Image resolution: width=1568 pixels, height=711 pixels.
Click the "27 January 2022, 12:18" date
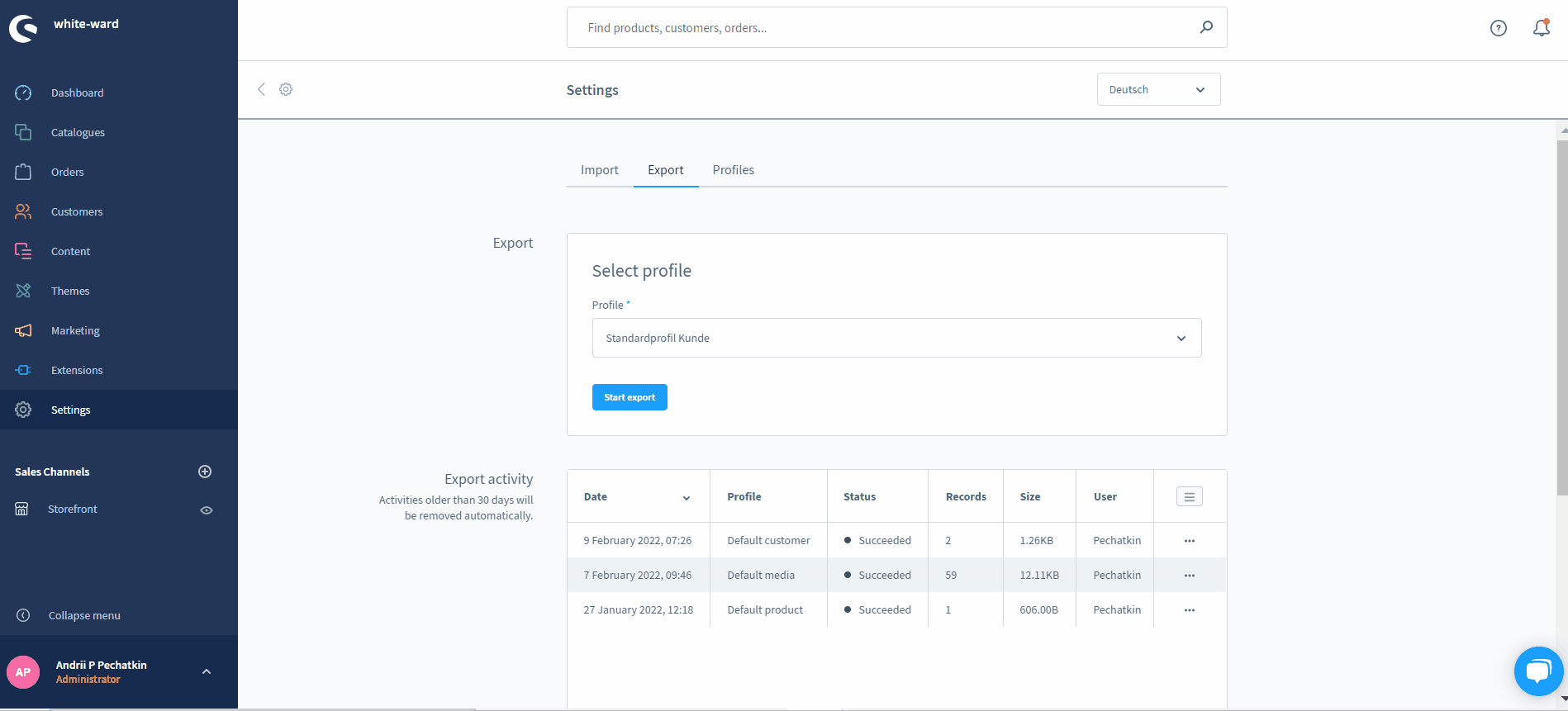pyautogui.click(x=639, y=609)
